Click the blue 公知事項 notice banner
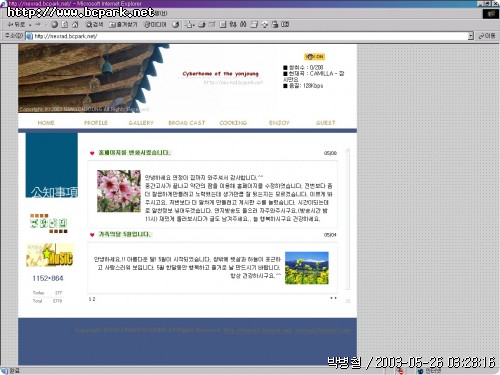Screen dimensions: 500x375 (x=52, y=165)
